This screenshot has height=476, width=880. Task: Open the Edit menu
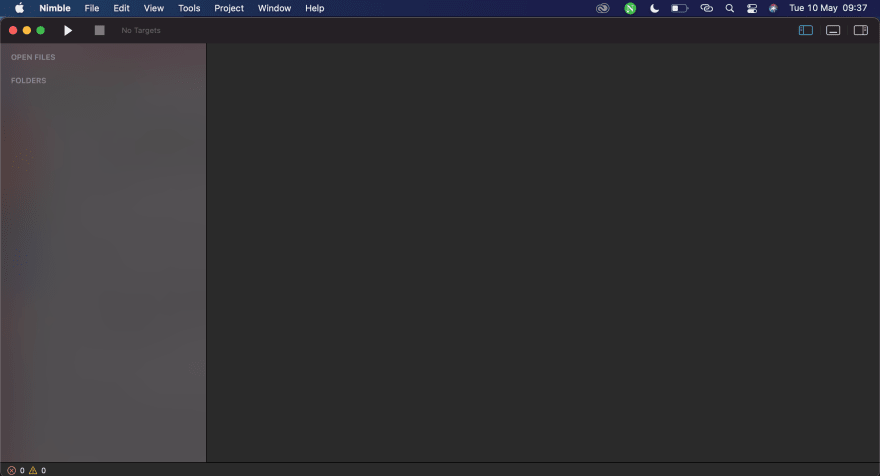click(x=121, y=8)
